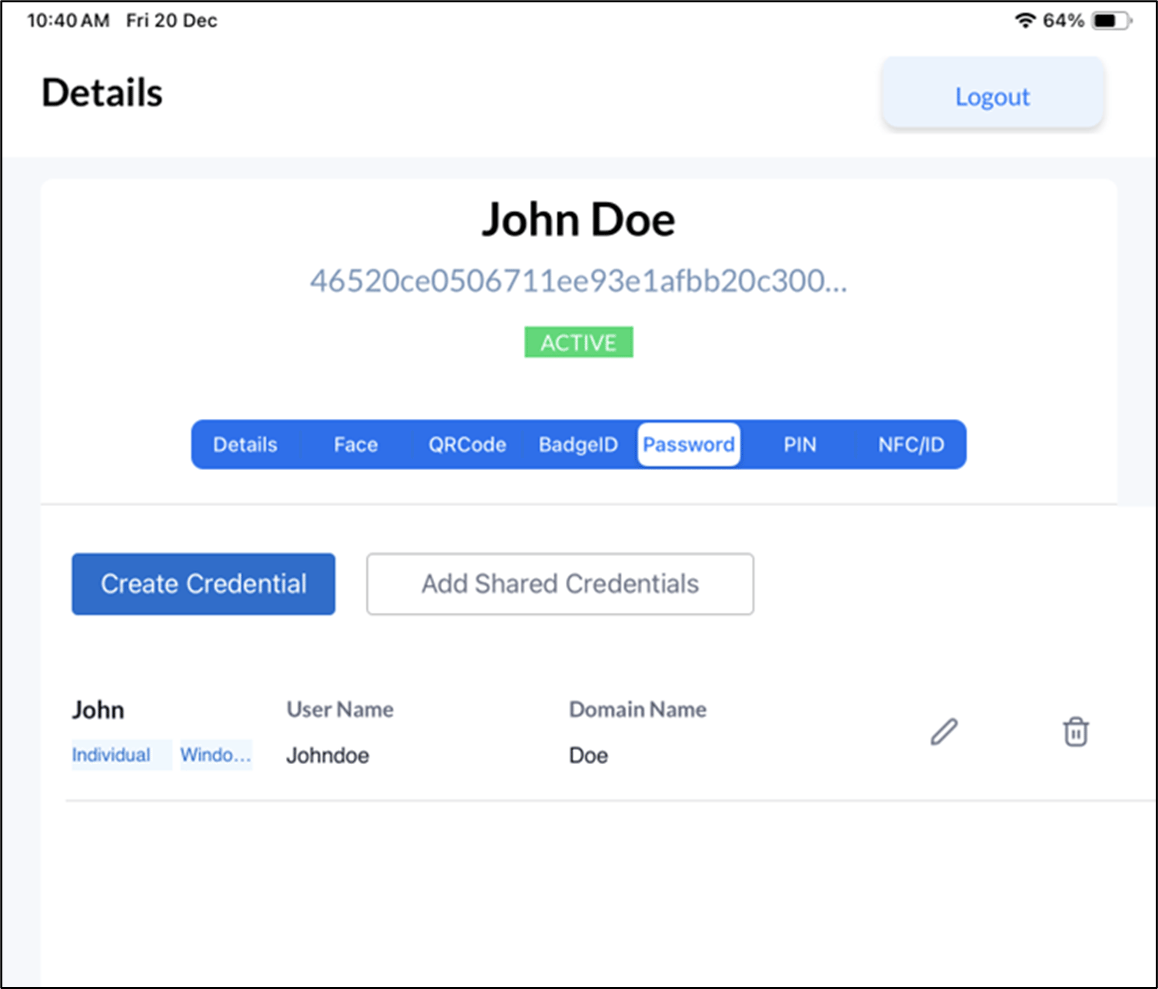This screenshot has height=989, width=1158.
Task: Click the Details page title
Action: click(x=102, y=92)
